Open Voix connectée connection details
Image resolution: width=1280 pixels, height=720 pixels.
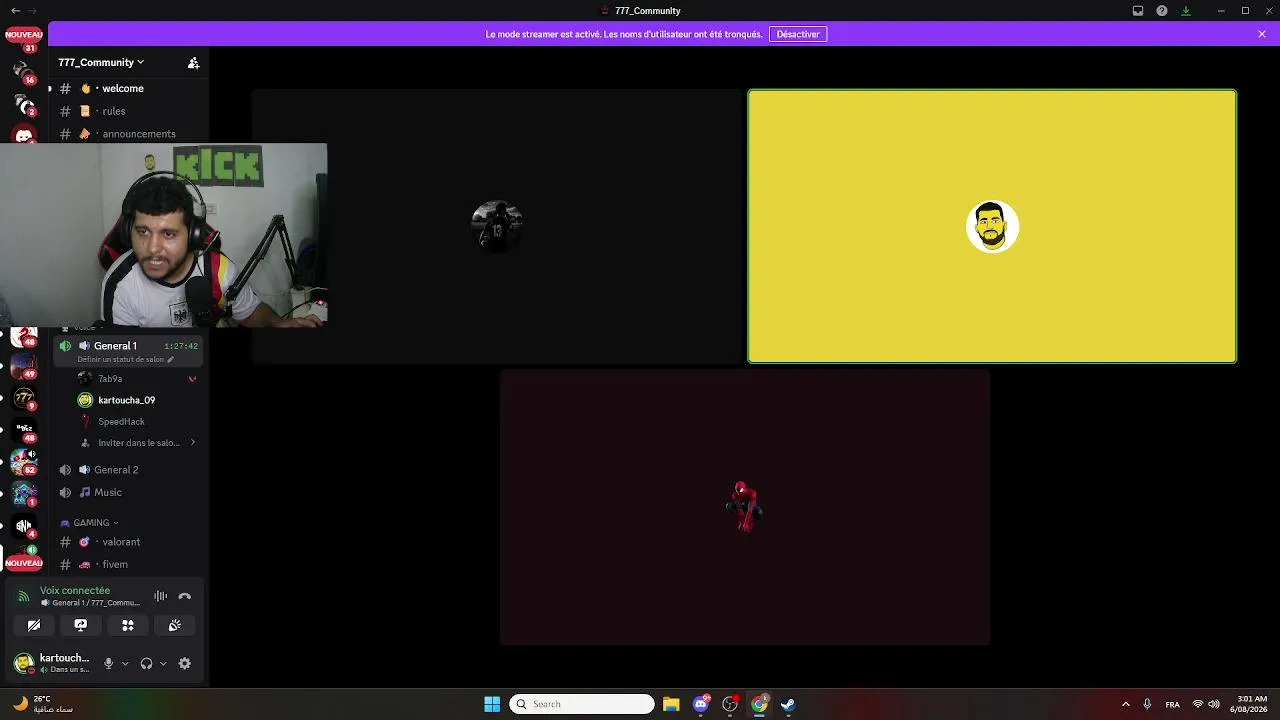pos(75,591)
